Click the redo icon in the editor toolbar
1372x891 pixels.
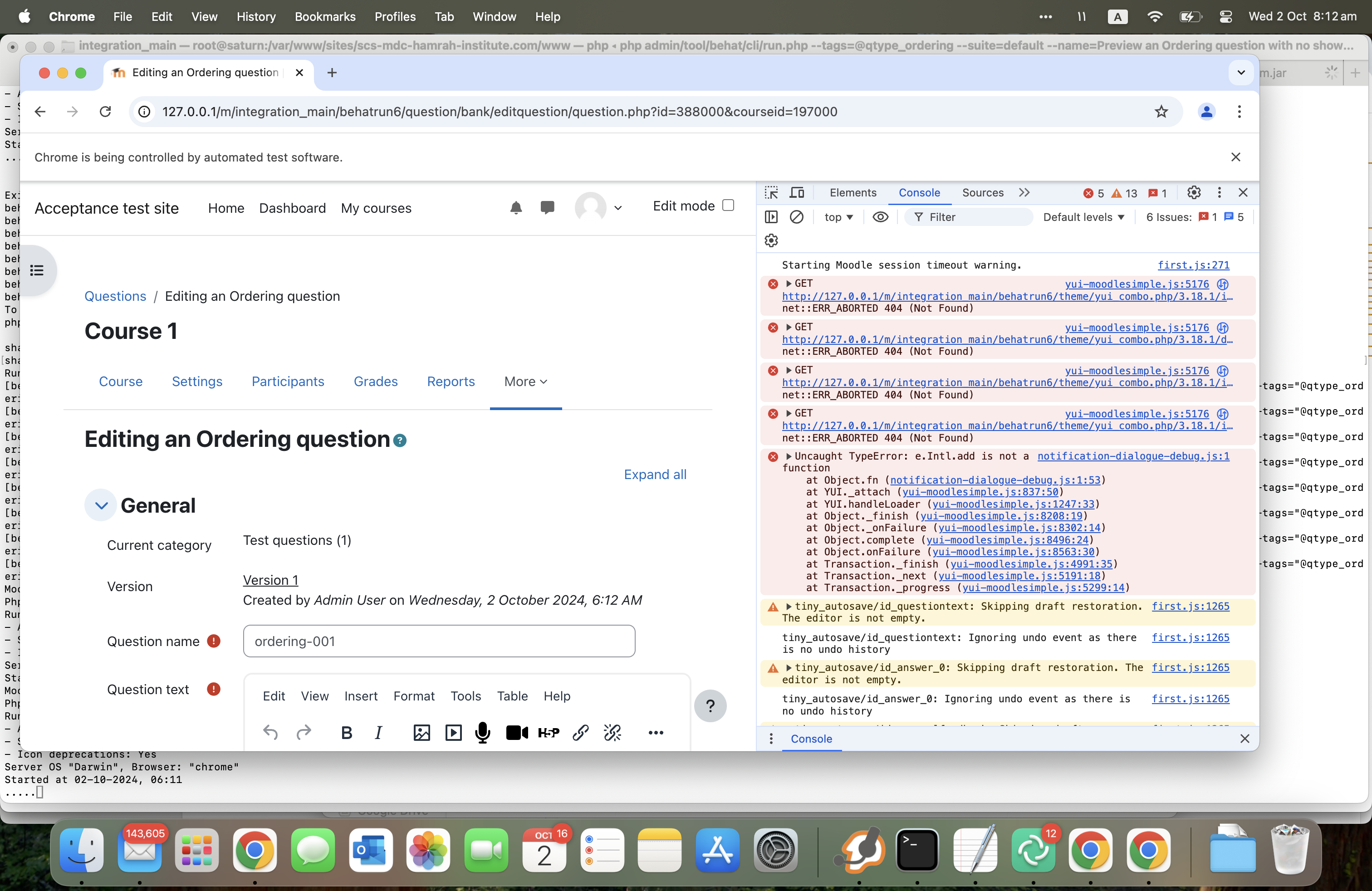pos(303,733)
